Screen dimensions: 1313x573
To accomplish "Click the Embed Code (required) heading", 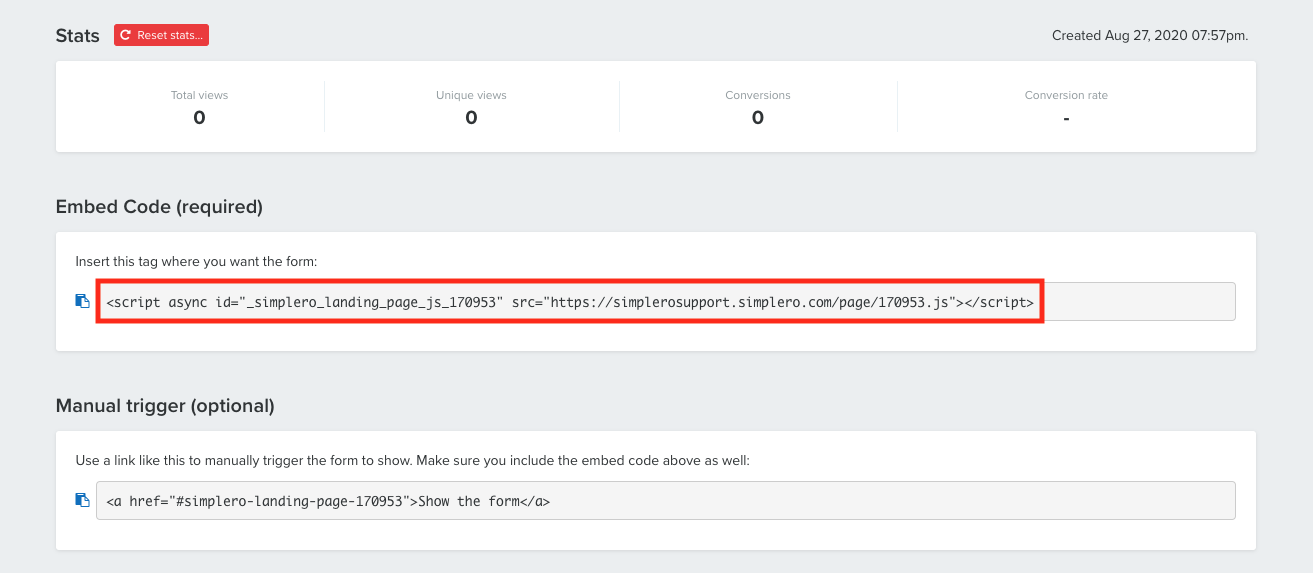I will (159, 207).
